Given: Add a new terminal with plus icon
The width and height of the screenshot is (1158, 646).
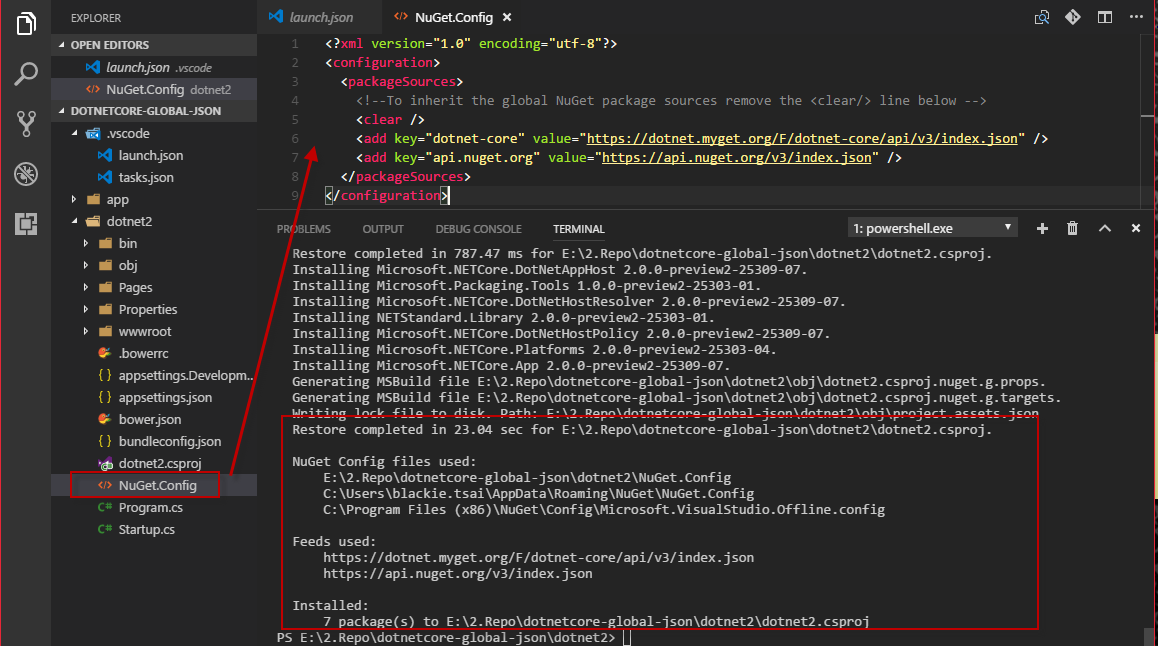Looking at the screenshot, I should pyautogui.click(x=1042, y=228).
